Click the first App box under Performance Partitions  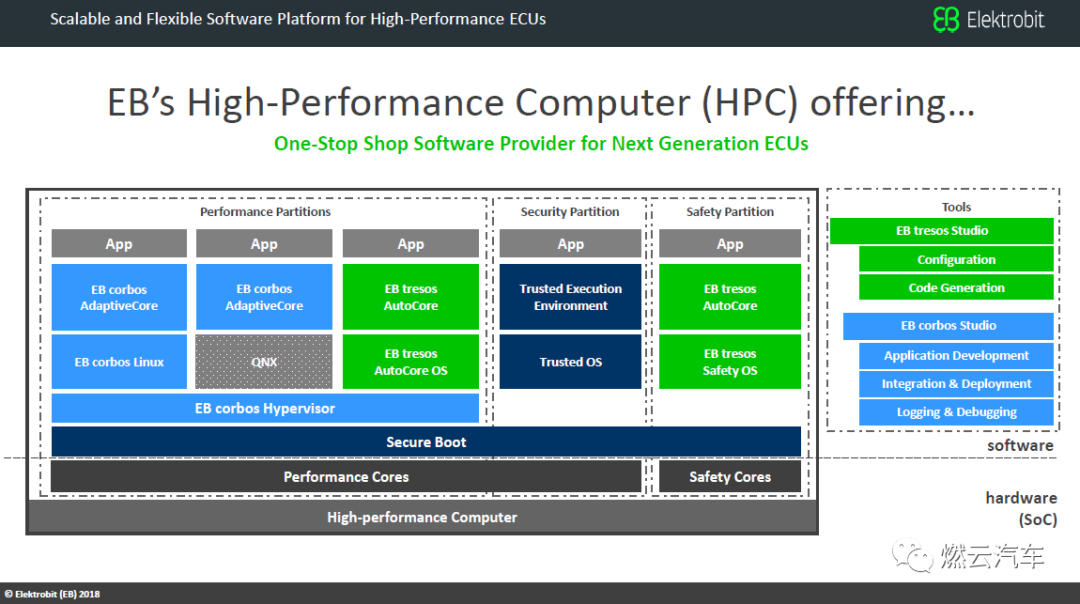click(x=119, y=244)
